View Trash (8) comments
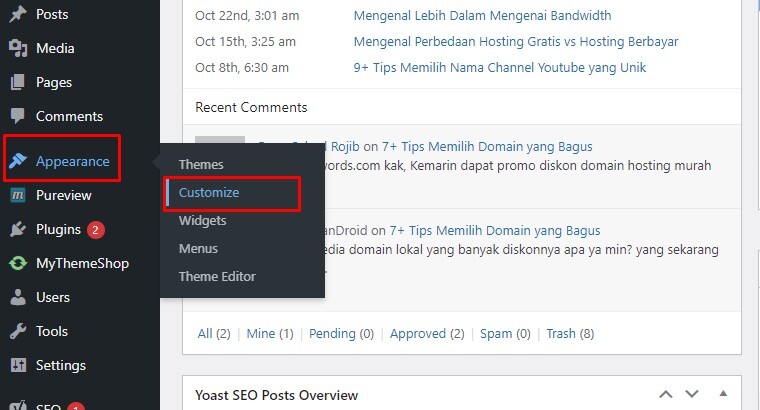This screenshot has width=760, height=410. tap(570, 333)
